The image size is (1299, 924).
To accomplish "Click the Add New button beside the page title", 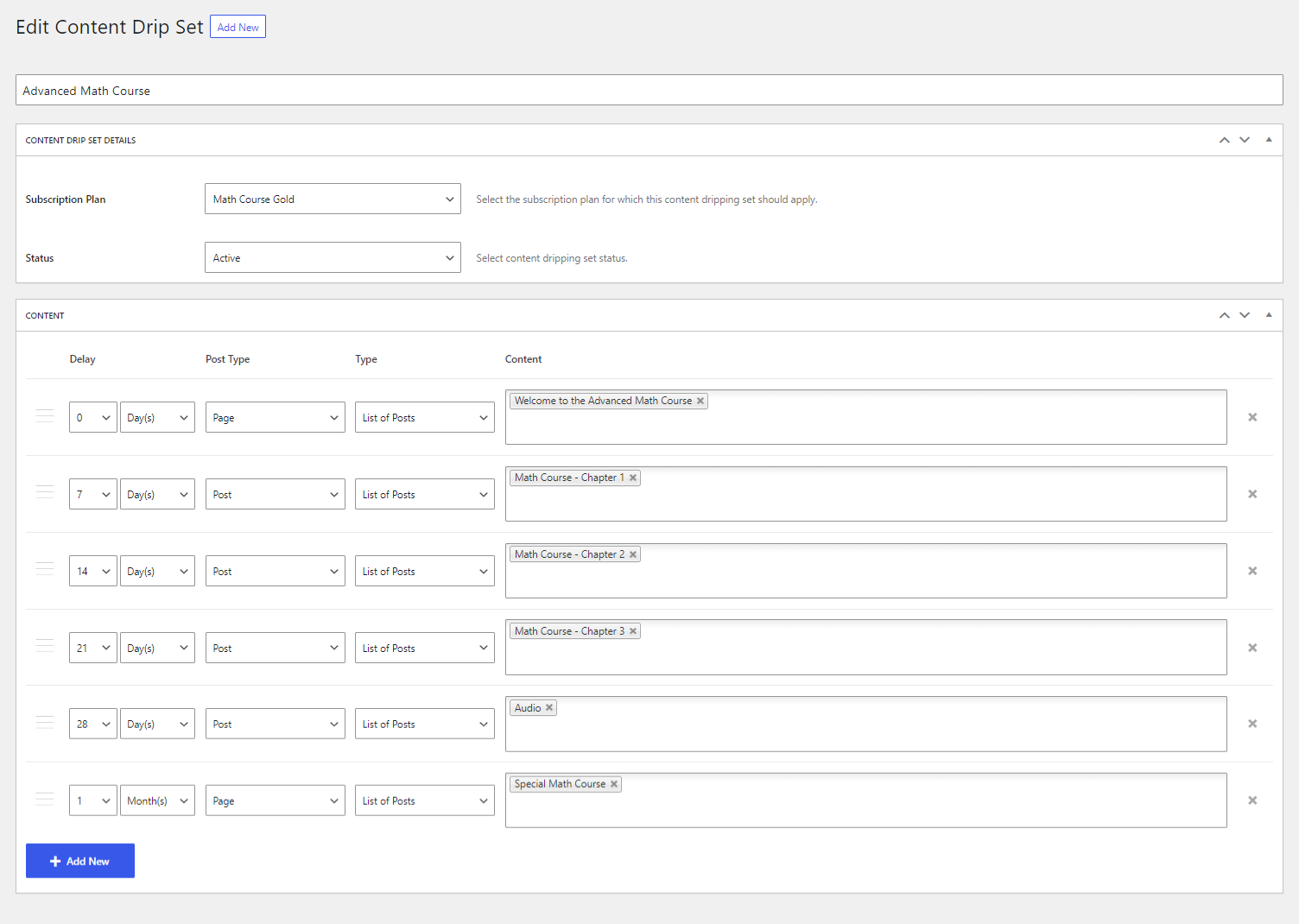I will pyautogui.click(x=238, y=27).
